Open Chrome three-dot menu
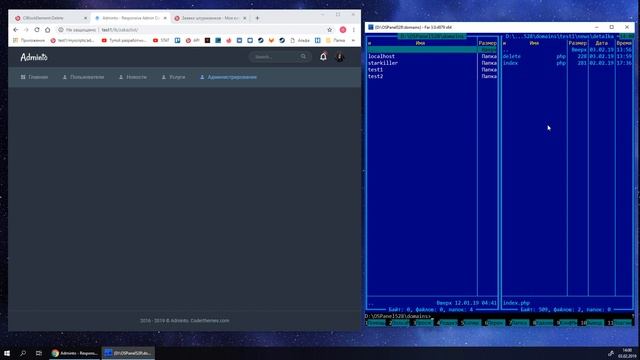Screen dimensions: 640x360 tap(353, 30)
